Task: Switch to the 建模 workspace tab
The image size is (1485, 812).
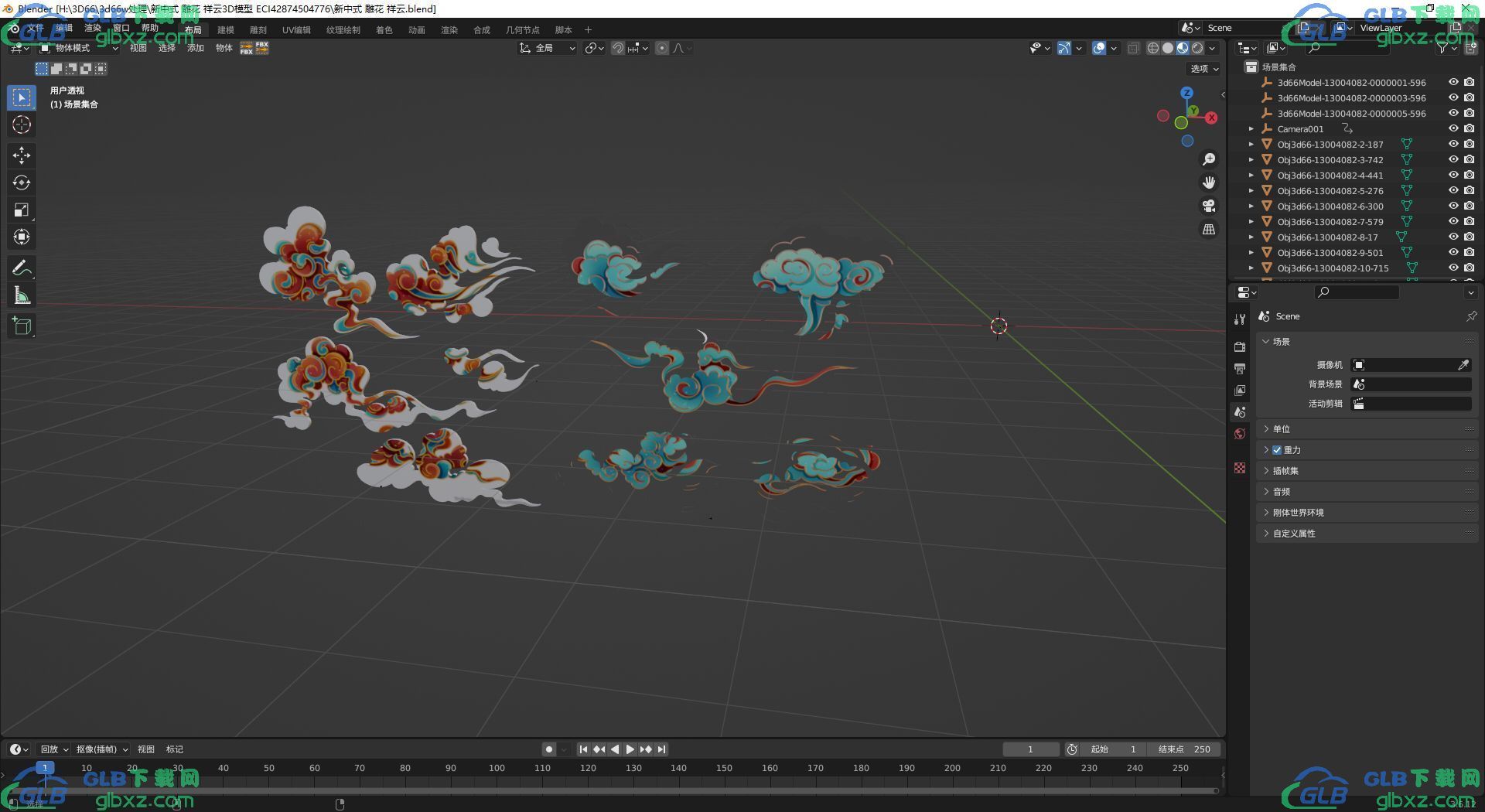Action: pos(225,30)
